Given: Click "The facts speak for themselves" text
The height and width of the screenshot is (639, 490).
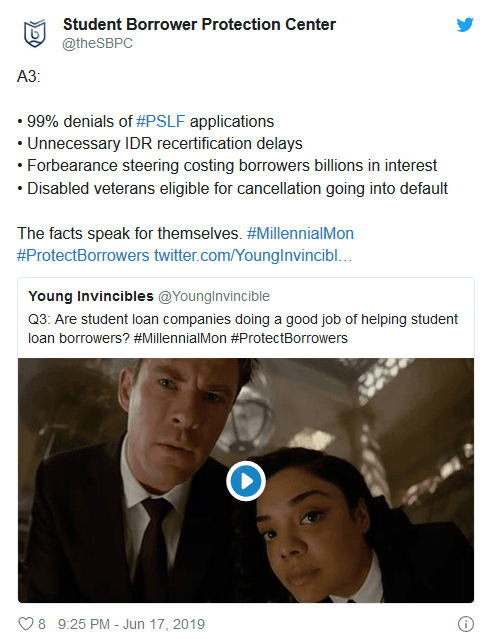Looking at the screenshot, I should [x=130, y=234].
